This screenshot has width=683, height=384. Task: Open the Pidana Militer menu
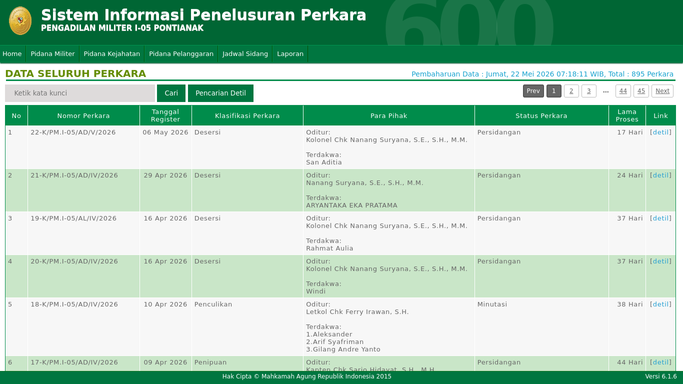[52, 54]
